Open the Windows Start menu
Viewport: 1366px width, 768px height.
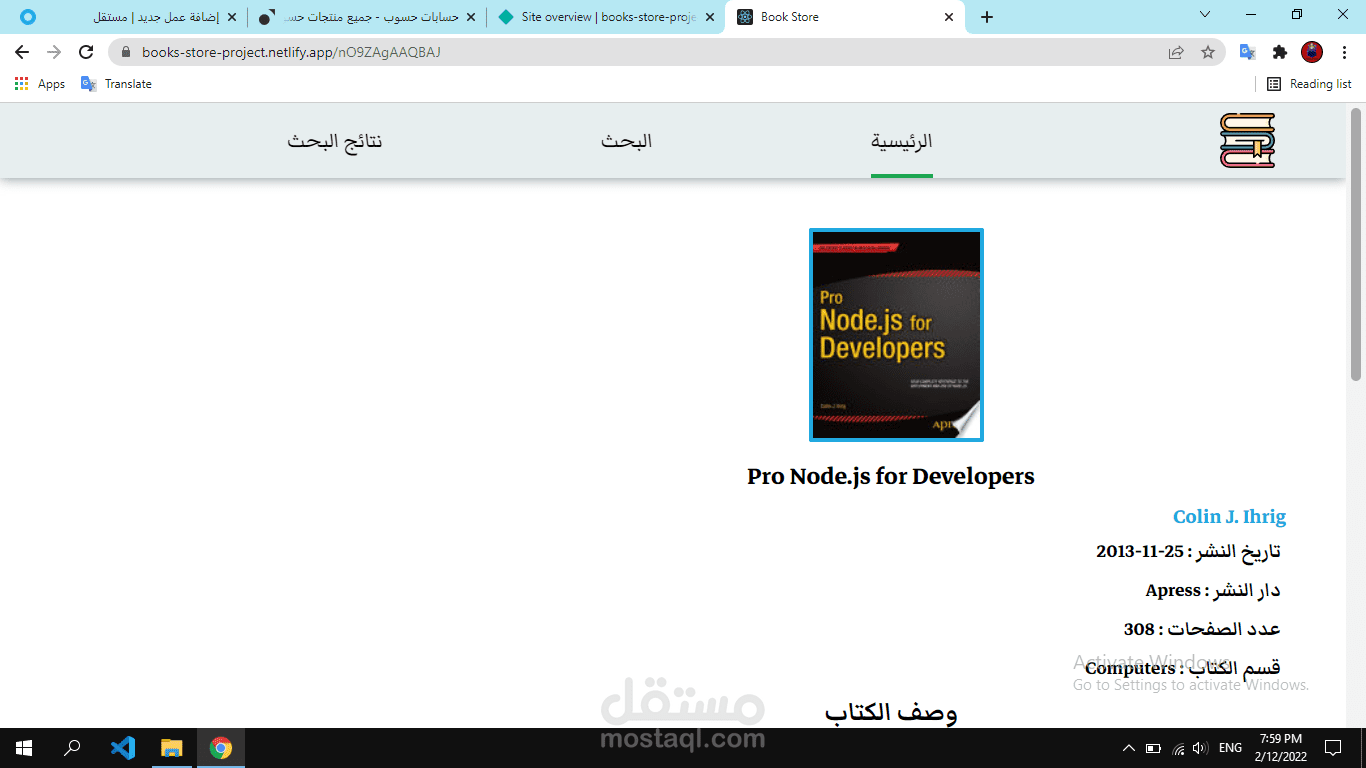coord(24,748)
